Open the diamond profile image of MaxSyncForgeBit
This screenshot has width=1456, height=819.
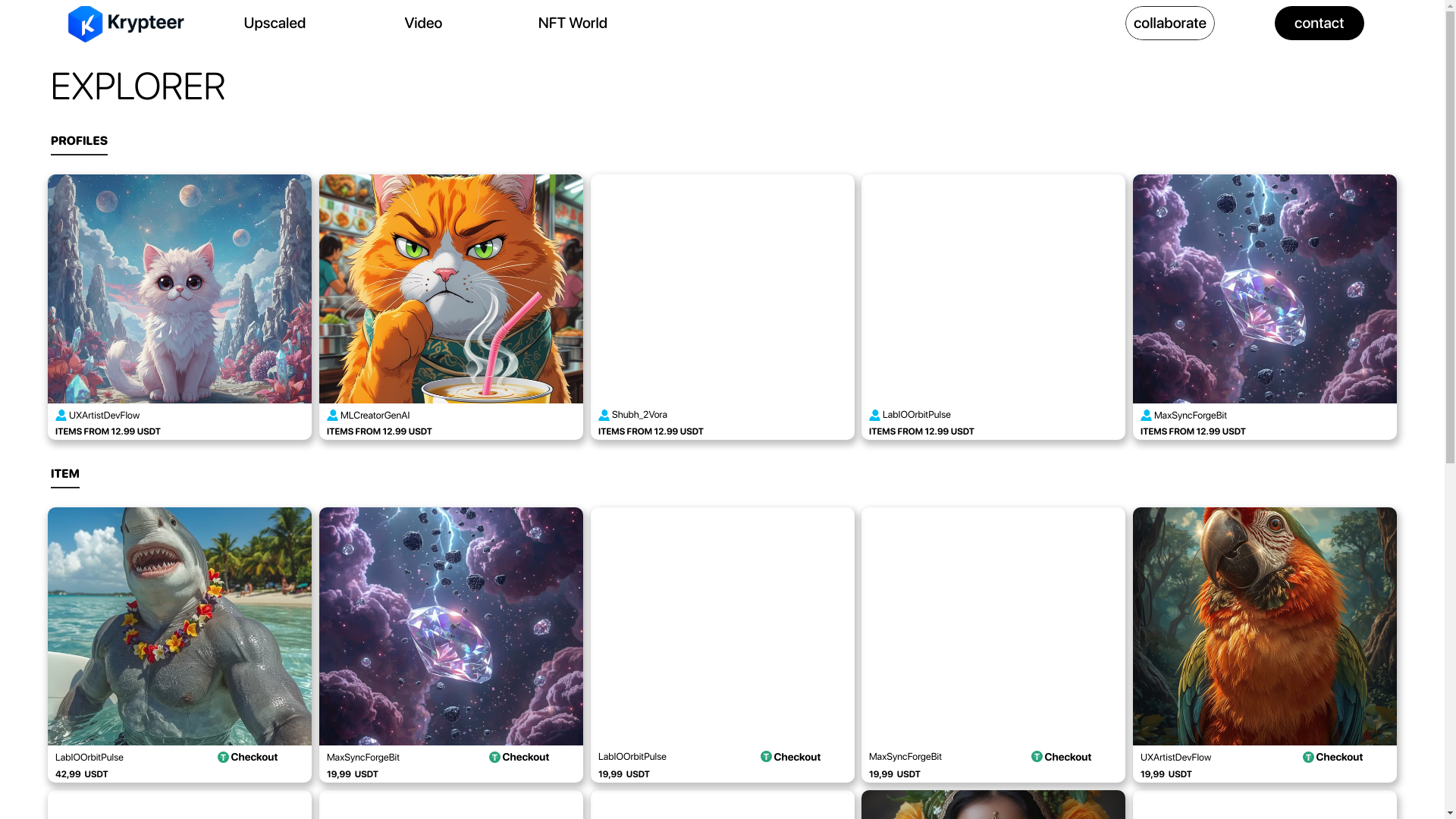(1265, 289)
